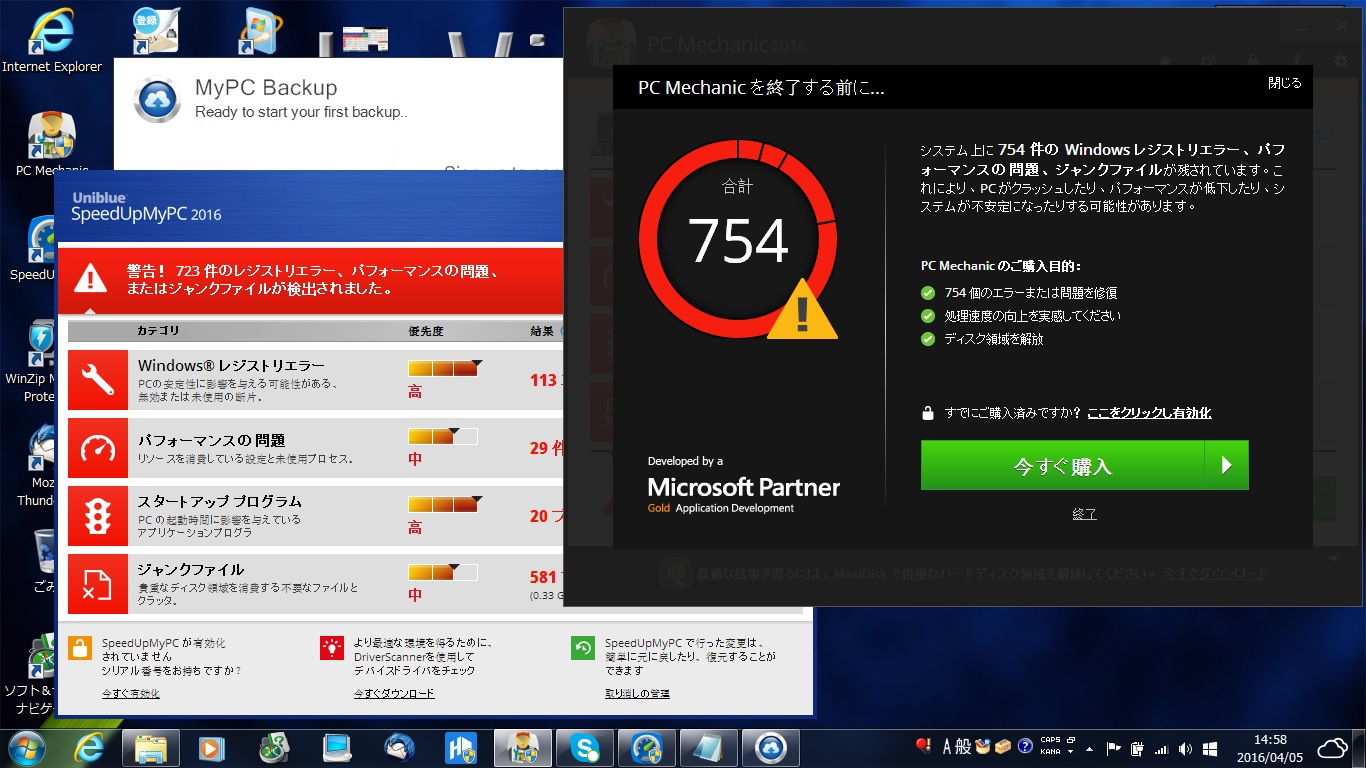Click the orange padlock icon in SpeedUpMyPC
Viewport: 1366px width, 768px height.
(x=80, y=648)
